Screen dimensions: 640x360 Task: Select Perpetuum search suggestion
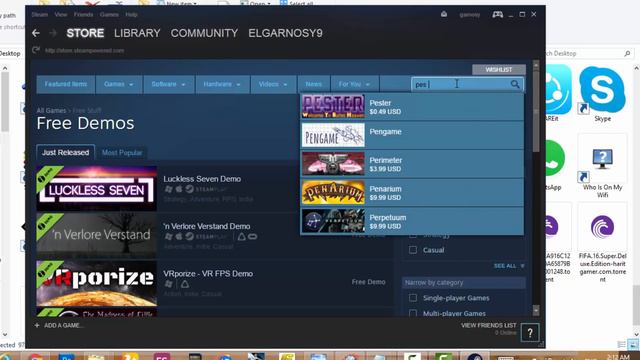tap(412, 221)
